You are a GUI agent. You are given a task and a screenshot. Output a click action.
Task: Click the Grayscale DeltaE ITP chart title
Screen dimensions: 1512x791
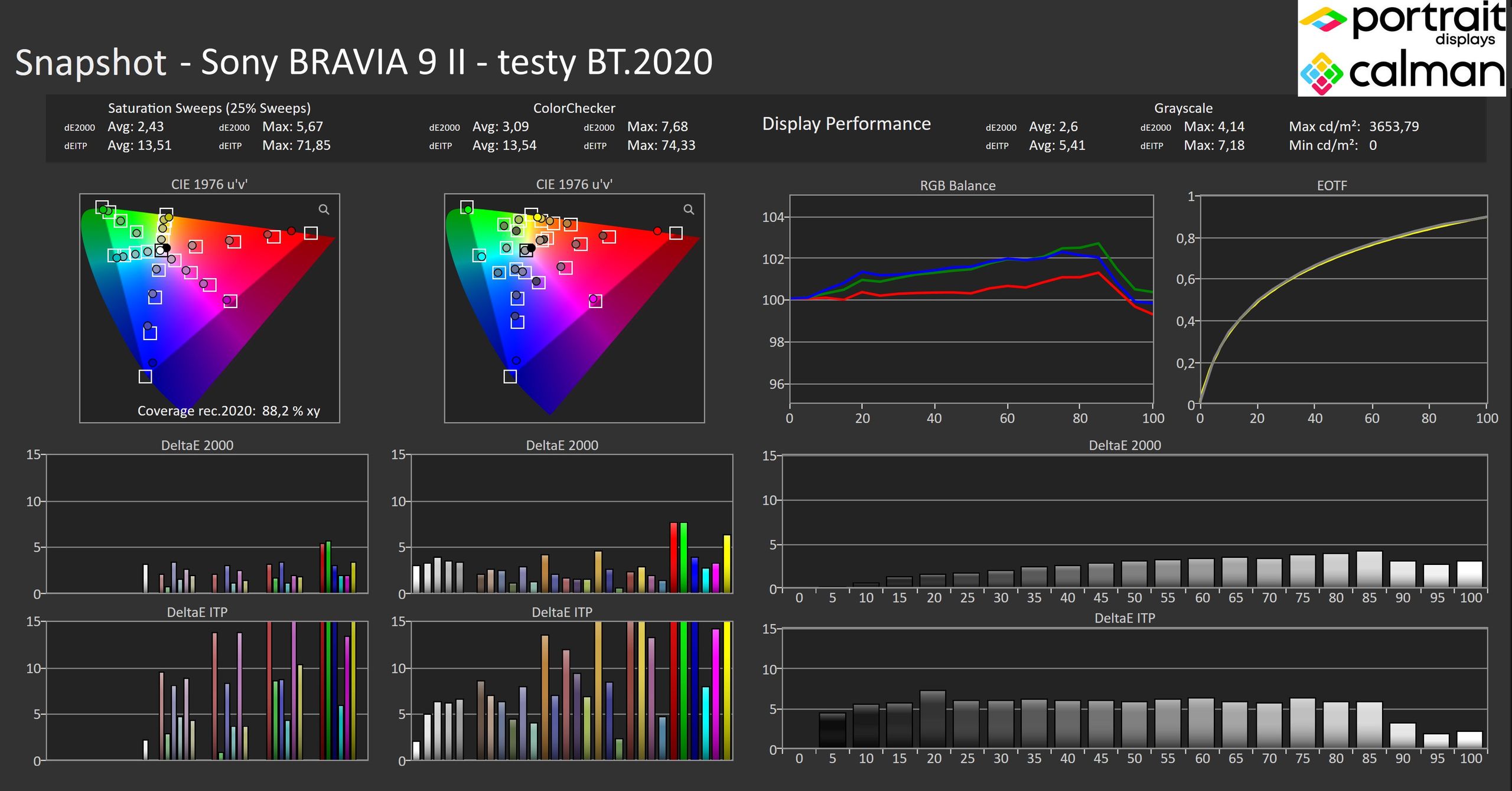pyautogui.click(x=1125, y=618)
